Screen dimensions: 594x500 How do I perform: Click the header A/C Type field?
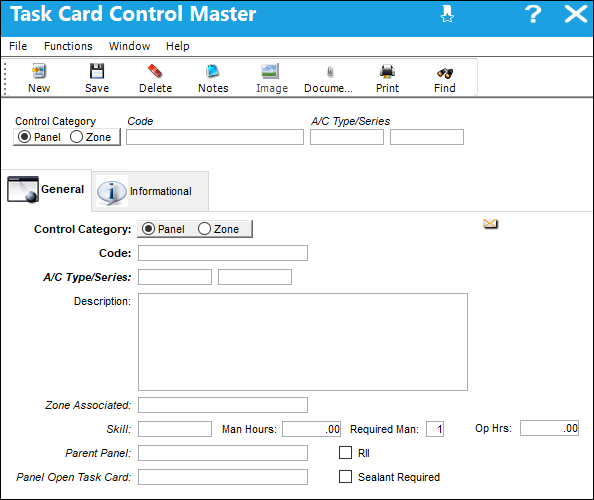pos(347,137)
